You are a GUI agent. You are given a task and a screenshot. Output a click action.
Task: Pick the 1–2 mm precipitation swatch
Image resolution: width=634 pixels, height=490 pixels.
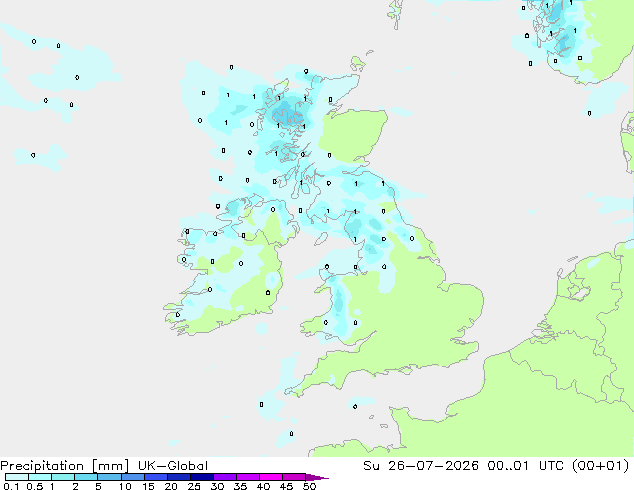click(63, 477)
